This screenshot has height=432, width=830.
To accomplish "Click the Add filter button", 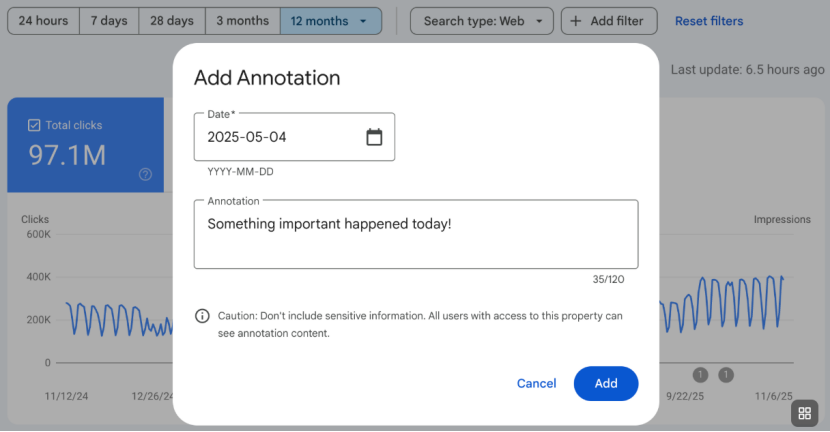I will tap(609, 21).
